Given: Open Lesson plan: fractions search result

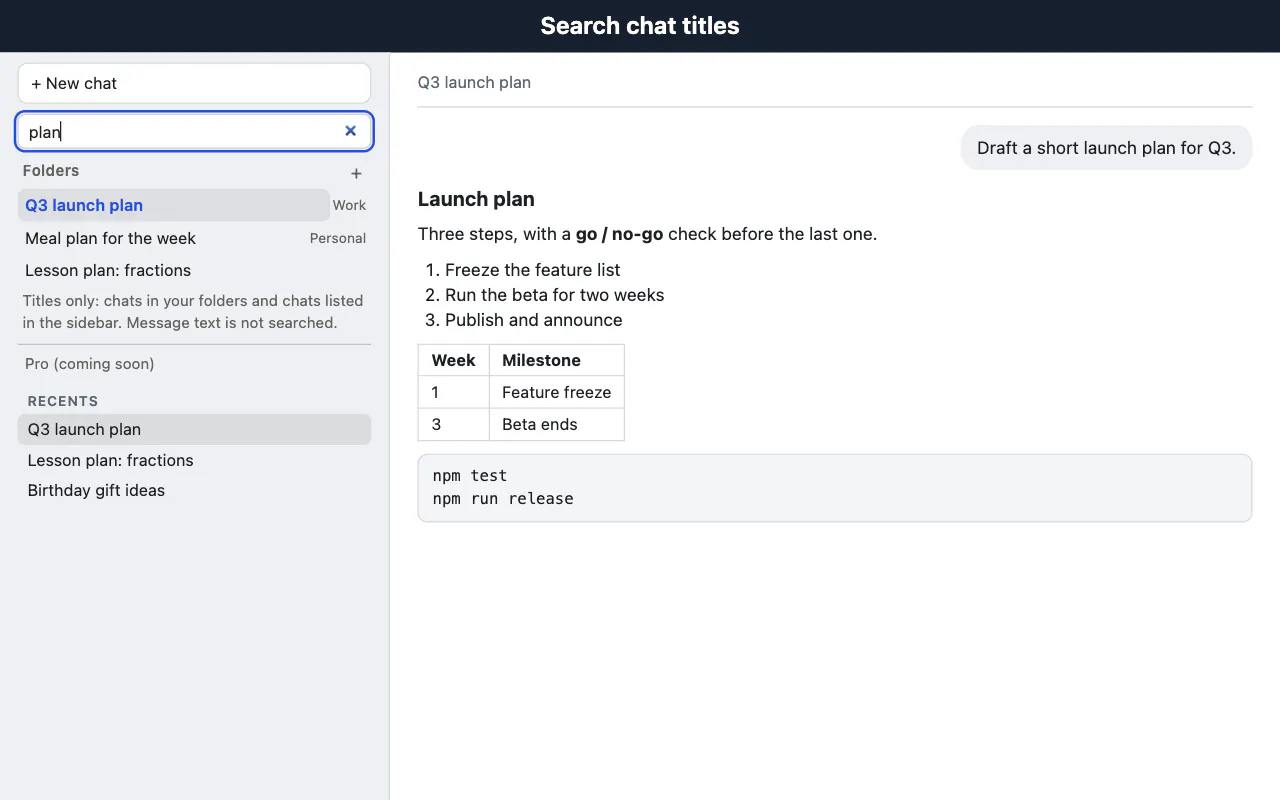Looking at the screenshot, I should point(194,270).
